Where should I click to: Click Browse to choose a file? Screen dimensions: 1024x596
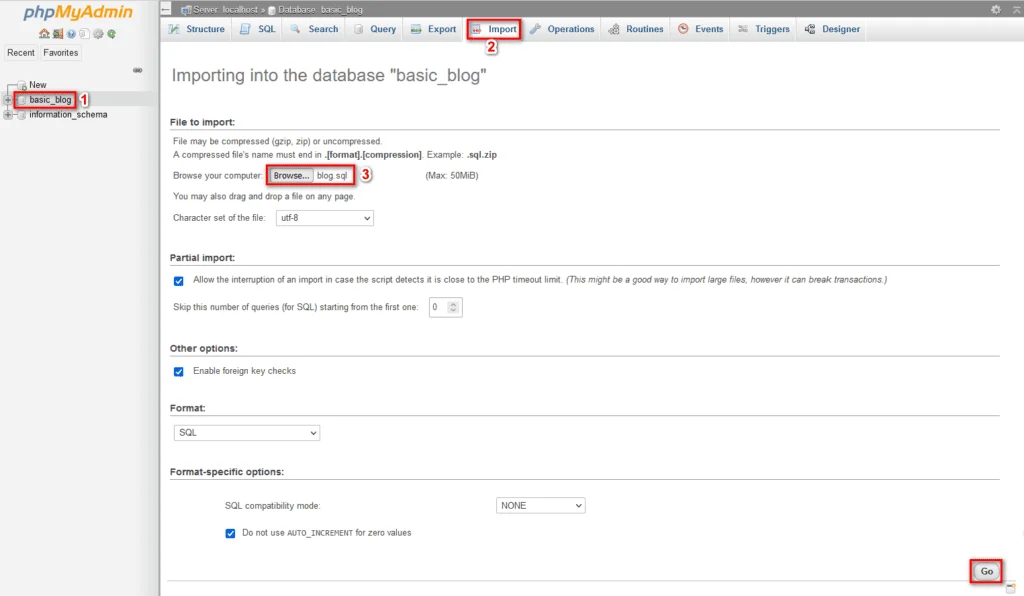(x=290, y=175)
